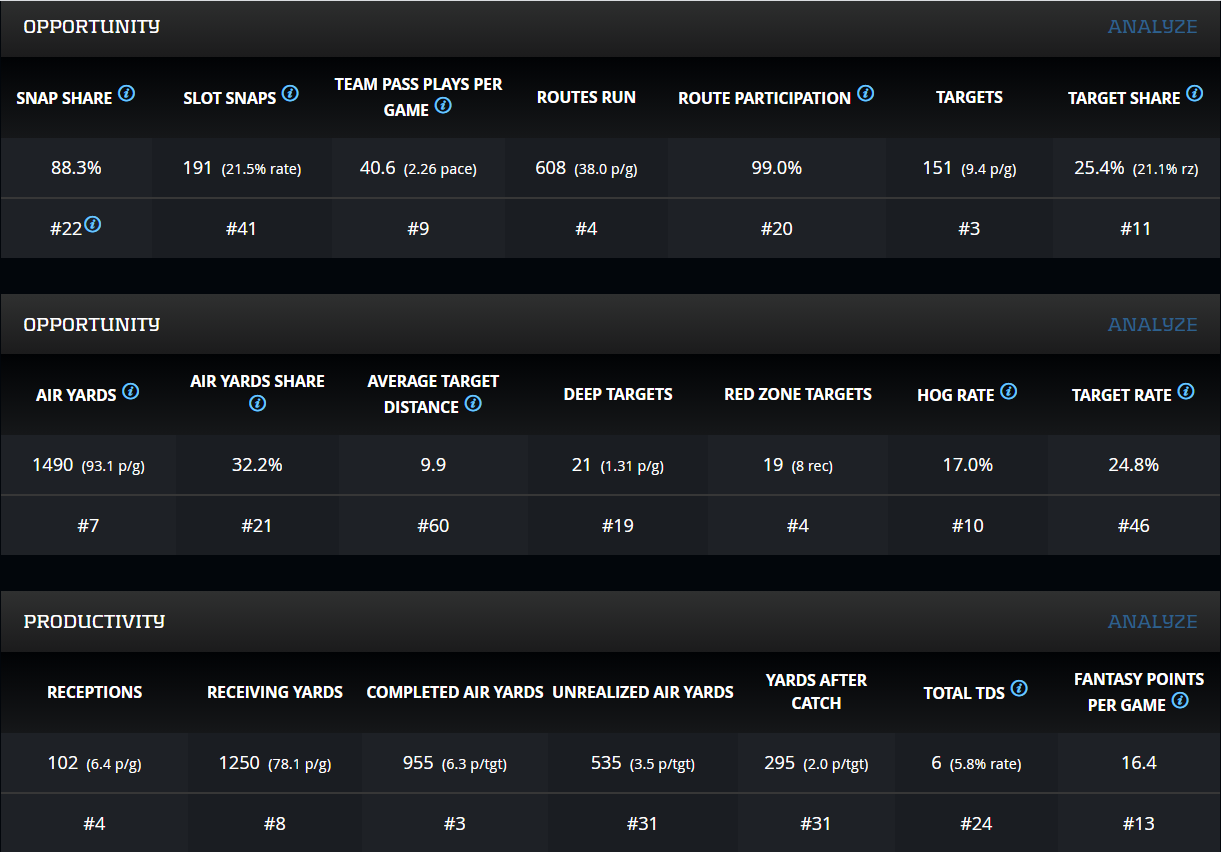Show the Route Participation info tooltip icon
1221x852 pixels.
pos(865,94)
